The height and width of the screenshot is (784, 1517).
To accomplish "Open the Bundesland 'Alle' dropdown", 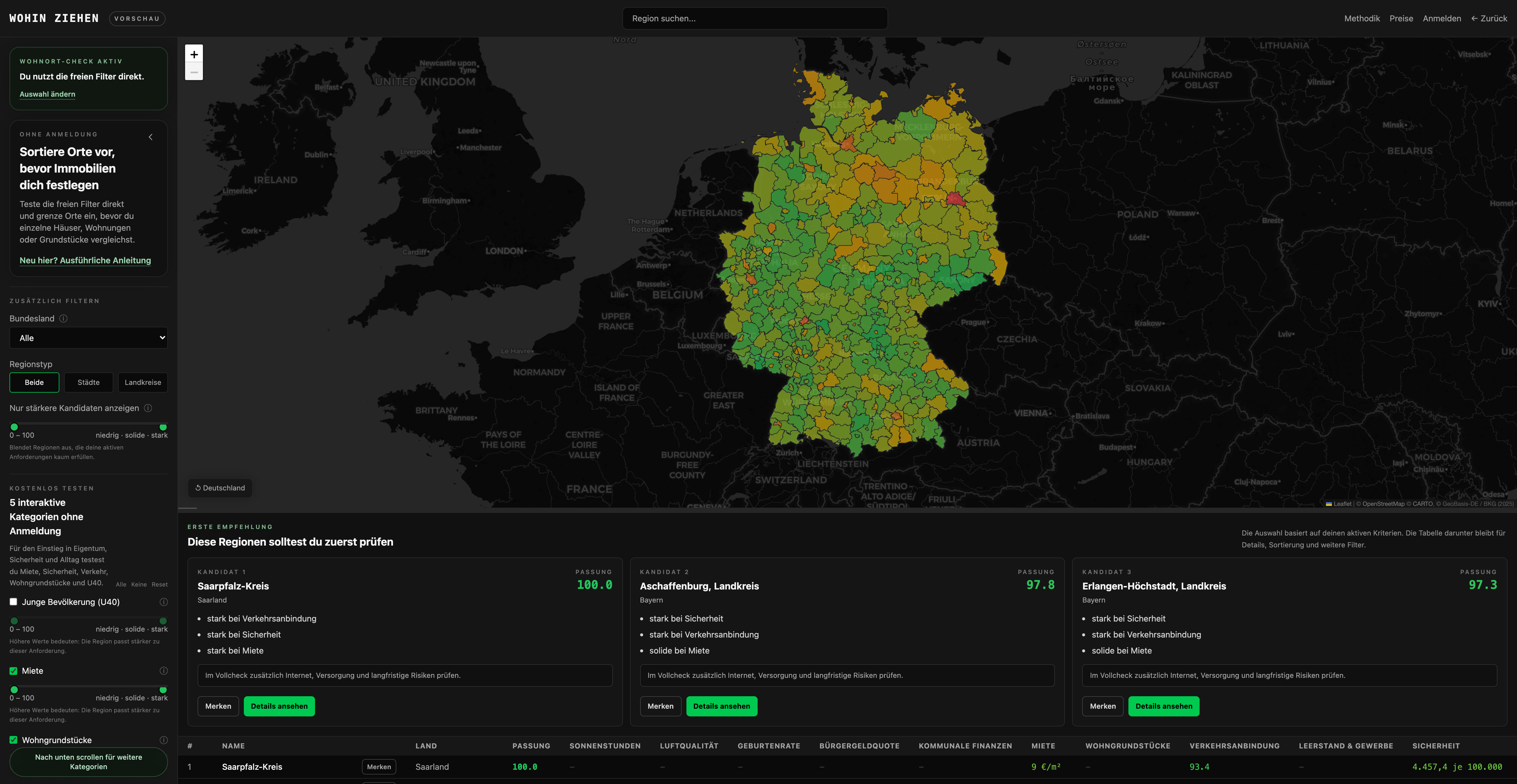I will 88,338.
